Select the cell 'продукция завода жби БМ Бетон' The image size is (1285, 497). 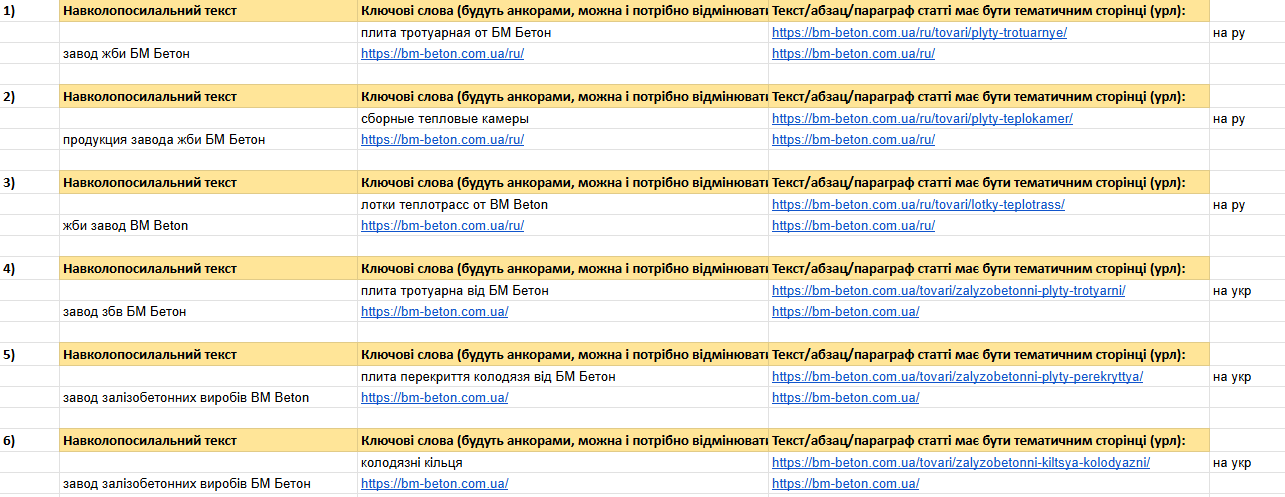[x=208, y=140]
